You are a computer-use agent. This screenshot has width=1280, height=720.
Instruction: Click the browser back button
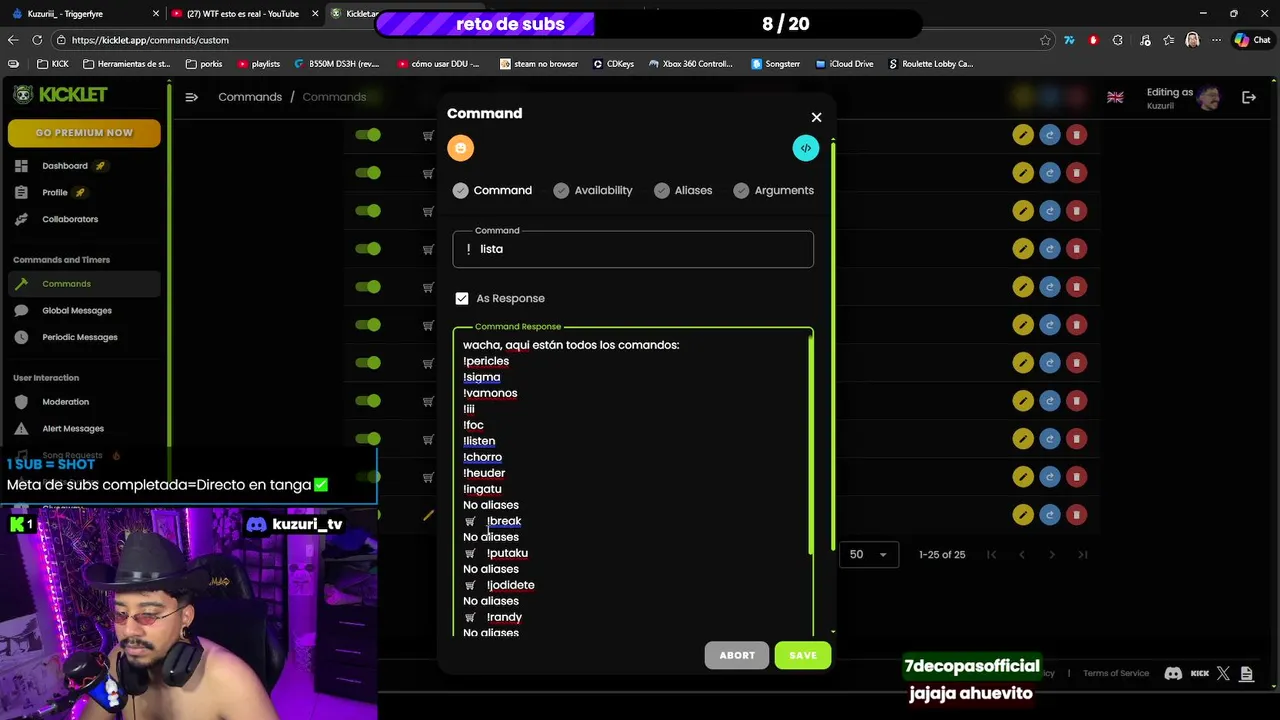pyautogui.click(x=13, y=40)
